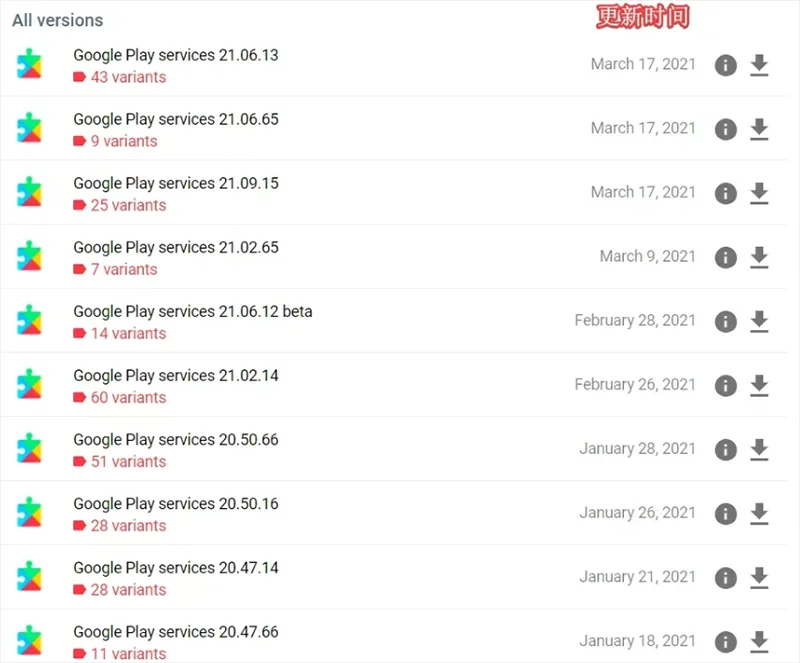Click date 'February 28, 2021'

point(635,321)
